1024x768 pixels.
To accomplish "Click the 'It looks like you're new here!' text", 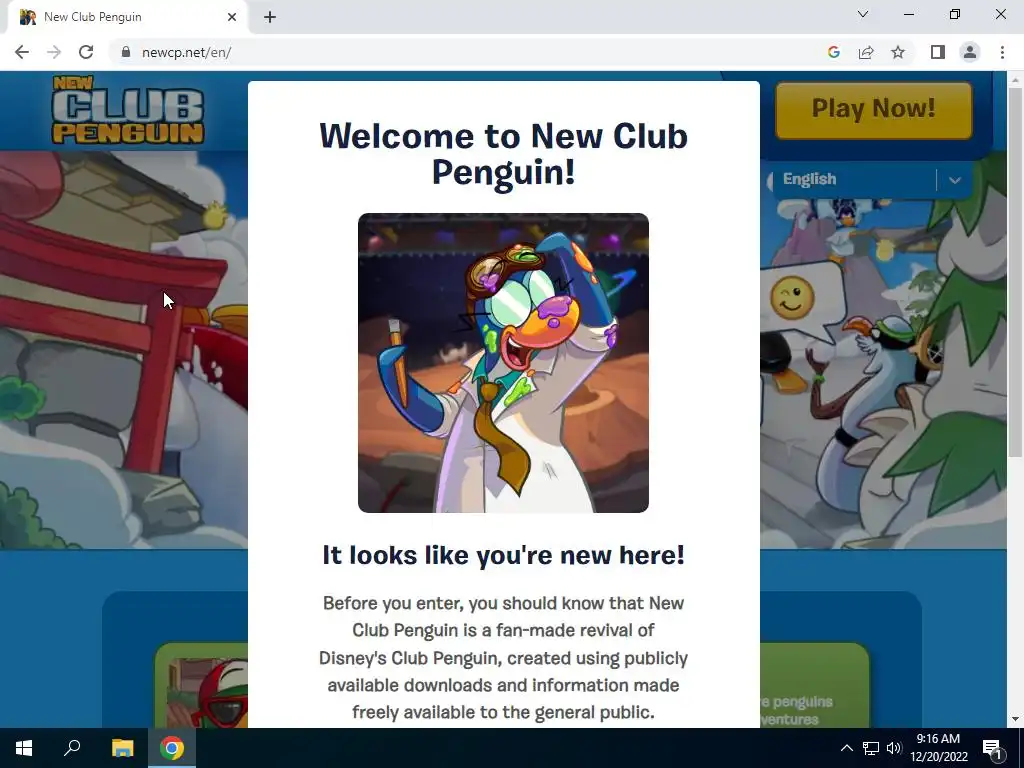I will pyautogui.click(x=503, y=555).
